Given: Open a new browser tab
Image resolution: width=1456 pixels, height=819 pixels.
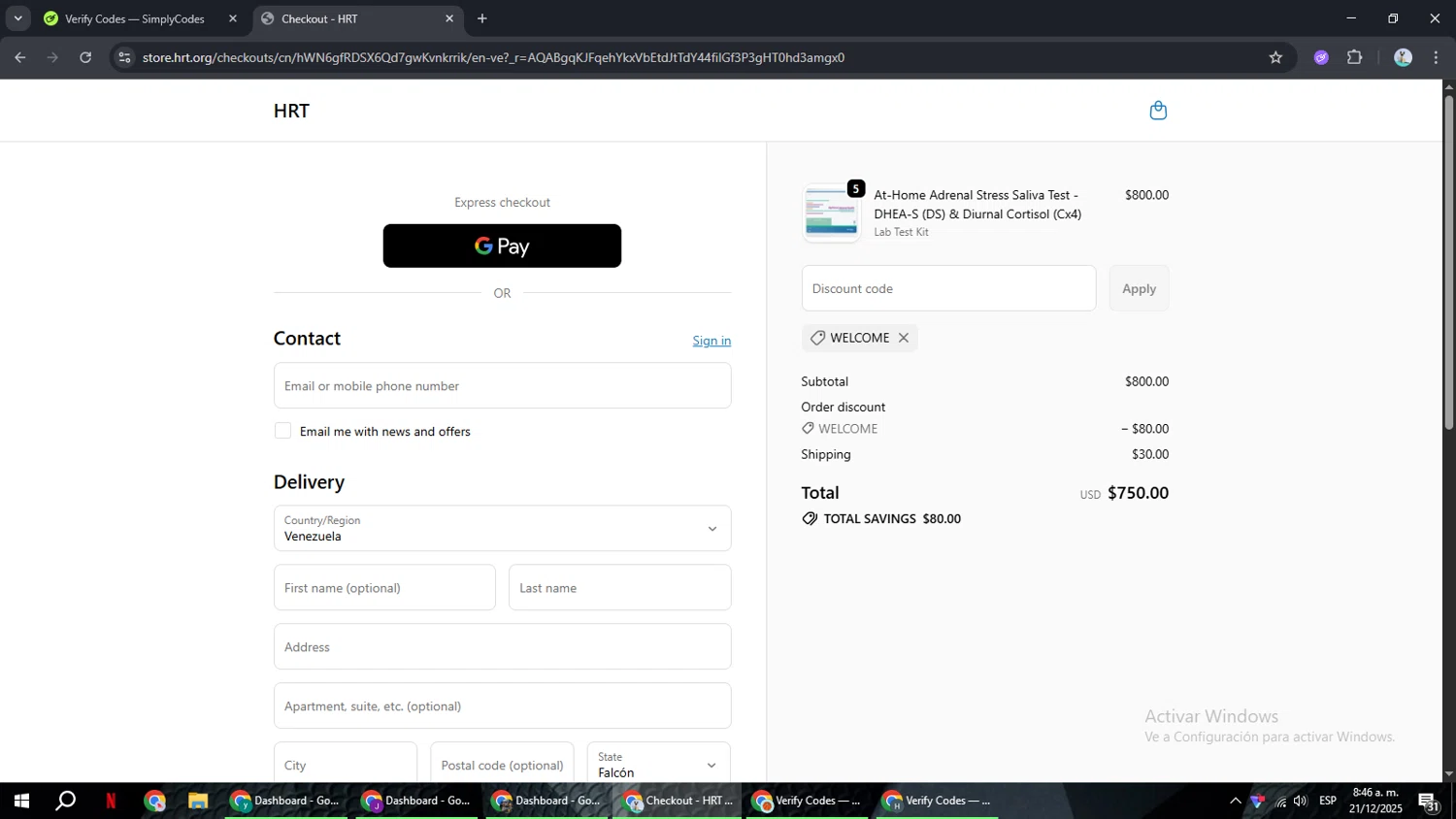Looking at the screenshot, I should (482, 18).
